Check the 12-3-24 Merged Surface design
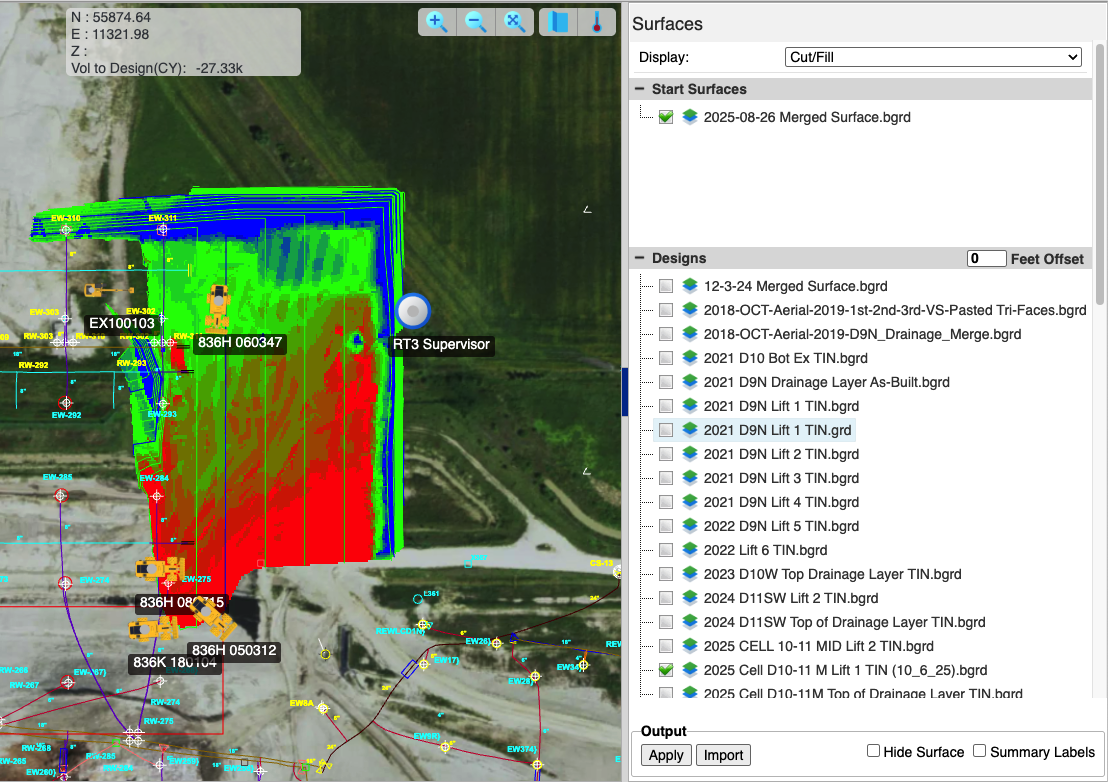 (x=666, y=286)
